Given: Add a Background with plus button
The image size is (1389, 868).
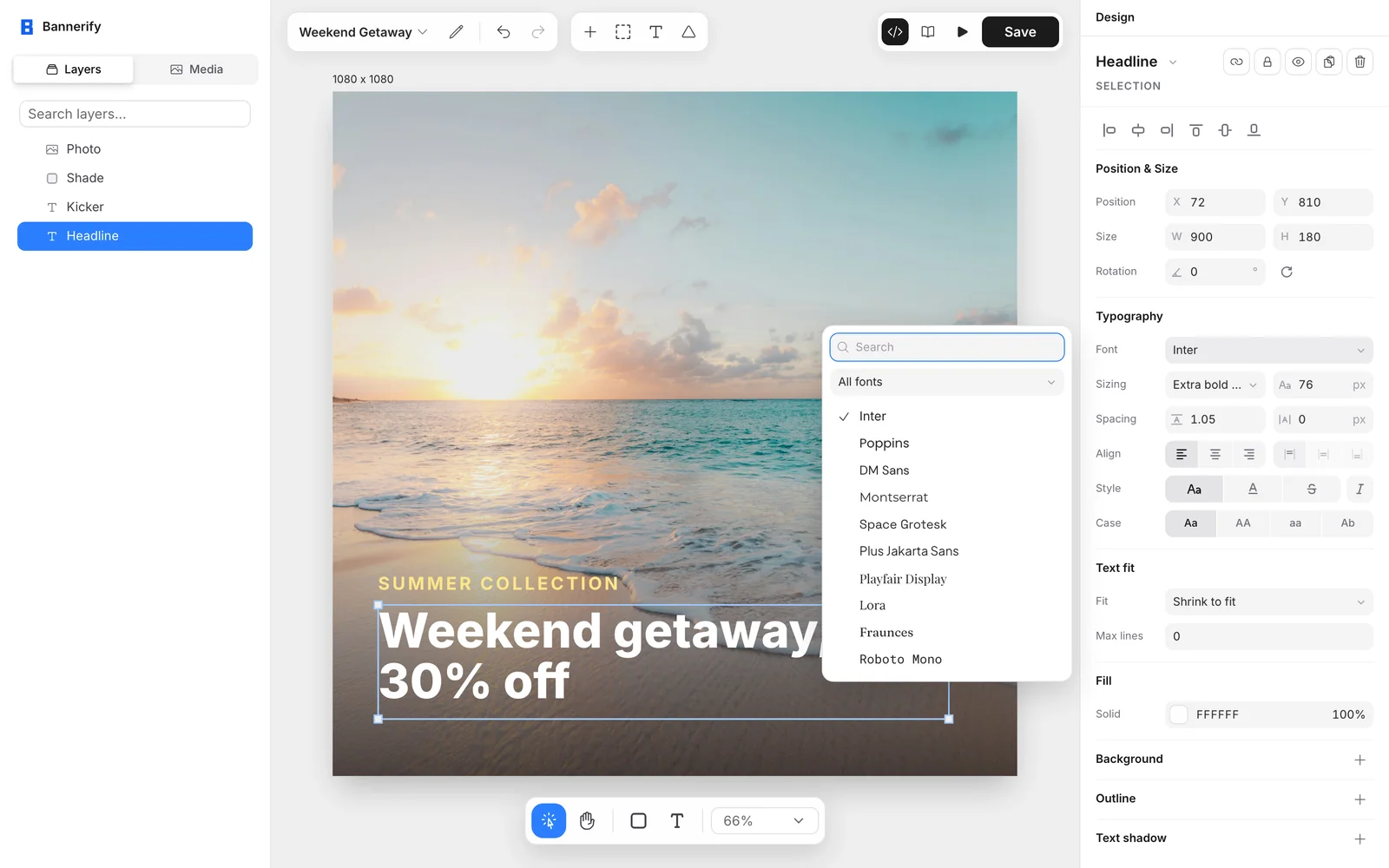Looking at the screenshot, I should 1359,759.
